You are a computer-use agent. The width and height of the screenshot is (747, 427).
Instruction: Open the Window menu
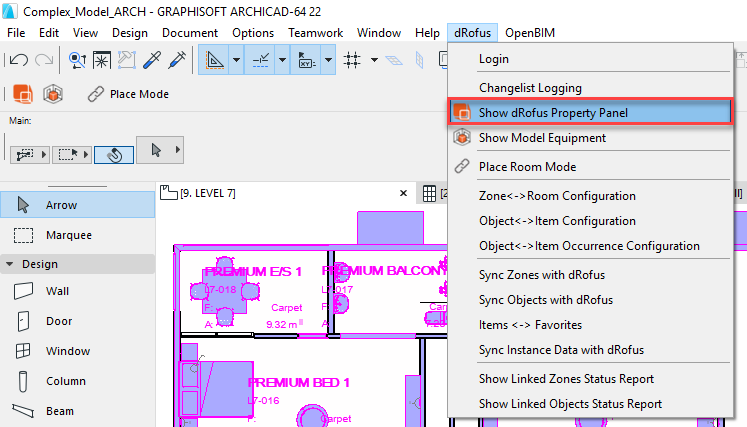click(379, 33)
